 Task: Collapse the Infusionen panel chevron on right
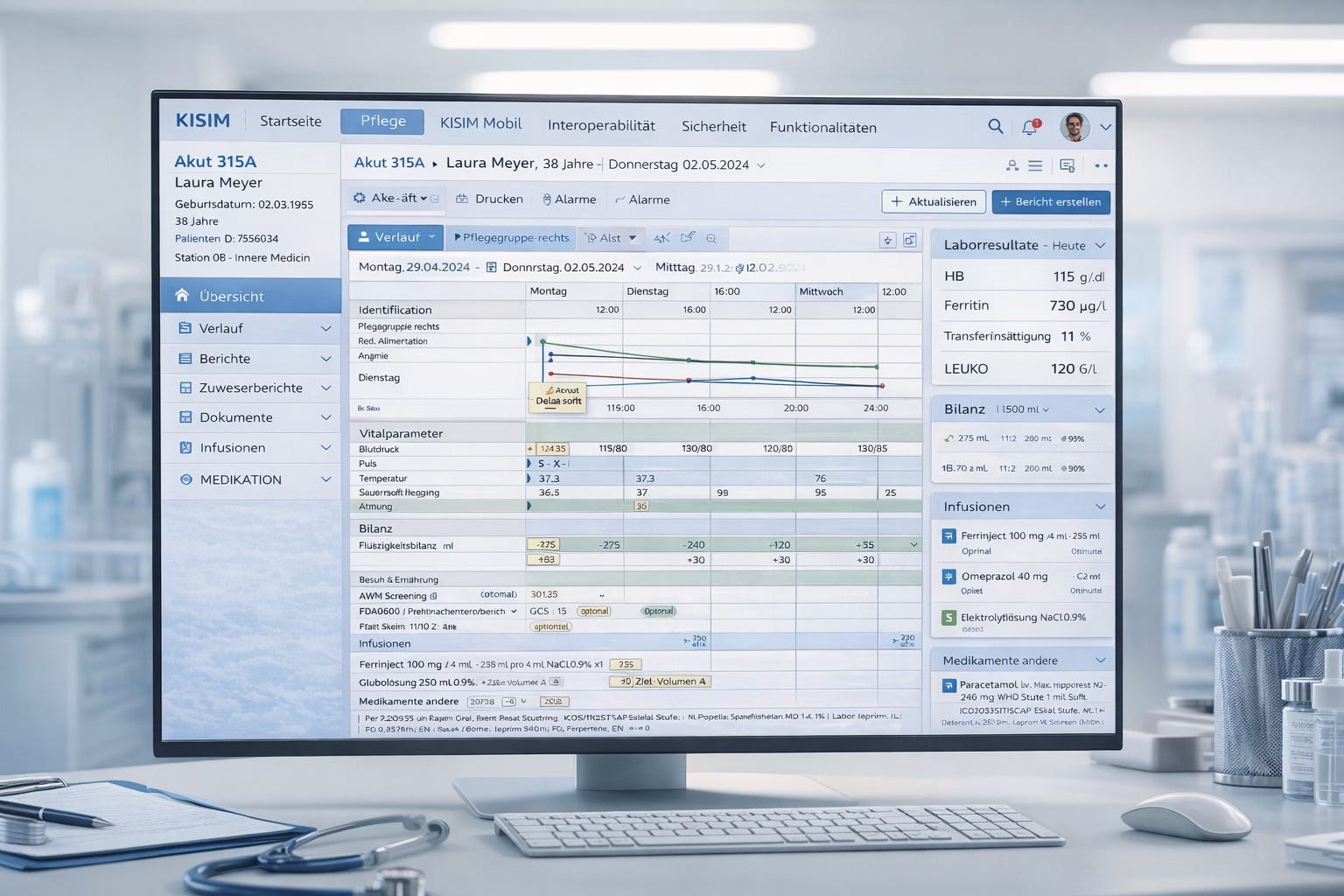[1101, 507]
